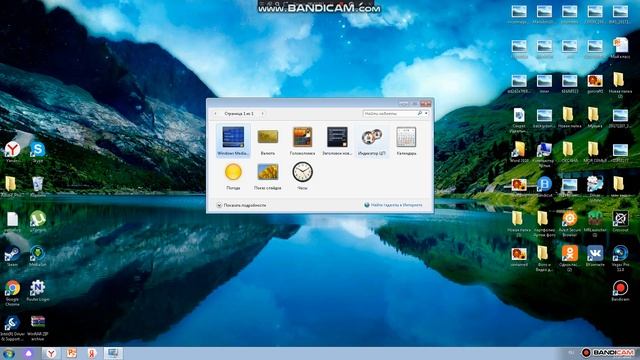640x360 pixels.
Task: Select the Индикатор ЦП gadget
Action: pos(372,141)
